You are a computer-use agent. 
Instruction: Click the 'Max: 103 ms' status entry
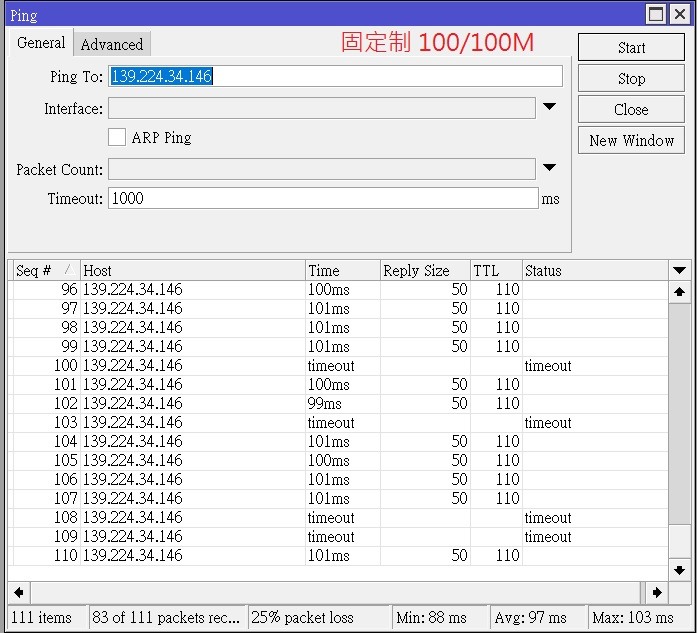click(639, 617)
